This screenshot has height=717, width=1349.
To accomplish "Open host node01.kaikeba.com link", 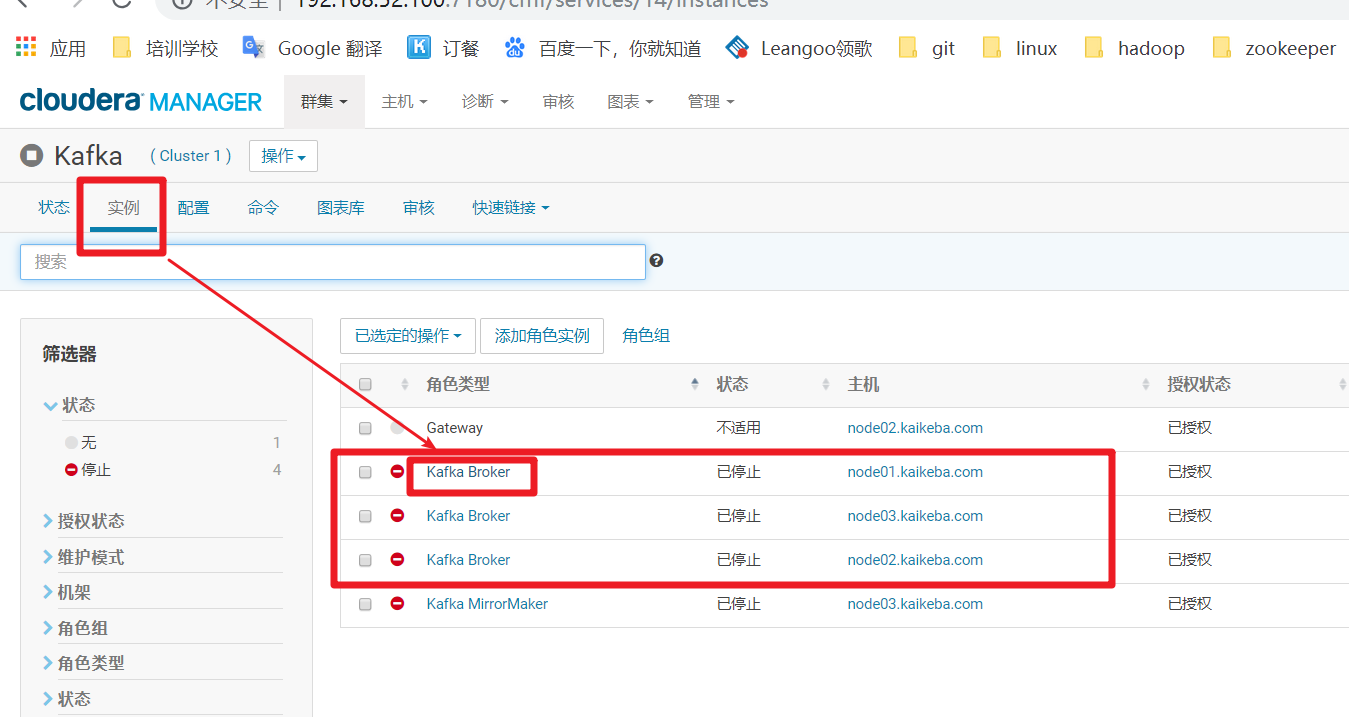I will tap(915, 472).
